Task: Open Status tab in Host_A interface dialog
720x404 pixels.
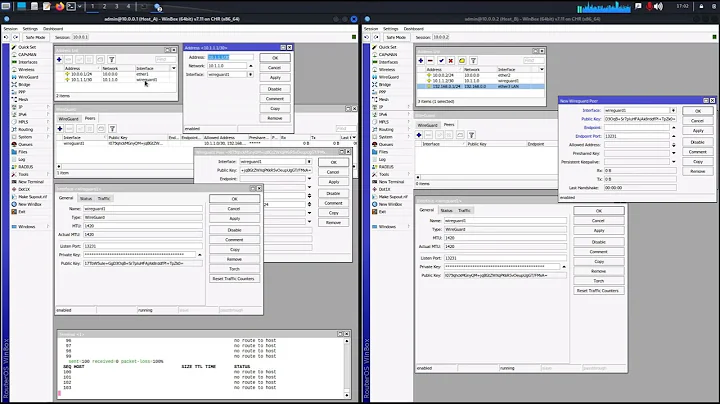Action: [86, 198]
